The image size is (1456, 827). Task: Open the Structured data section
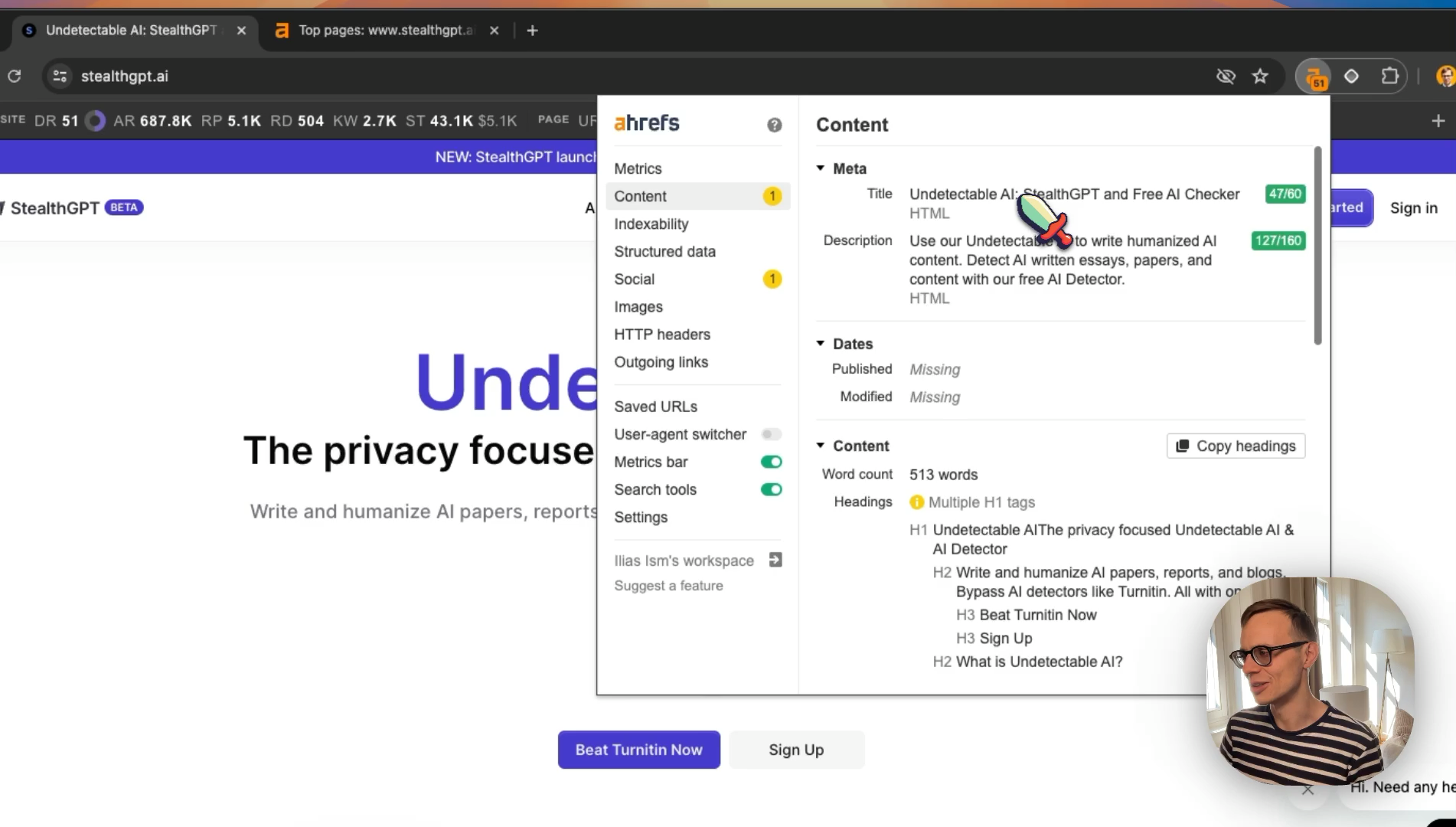(664, 251)
